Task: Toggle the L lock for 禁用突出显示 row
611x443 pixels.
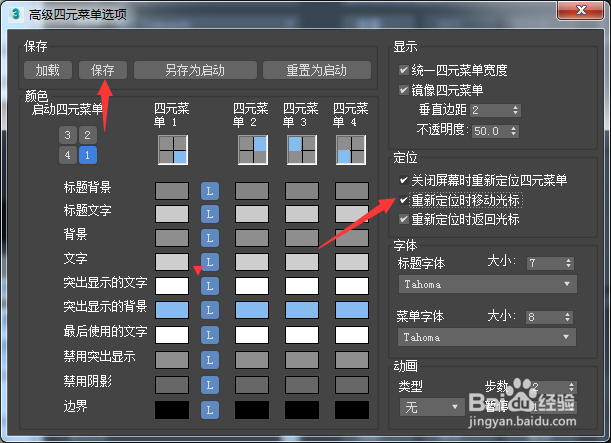Action: pos(210,360)
